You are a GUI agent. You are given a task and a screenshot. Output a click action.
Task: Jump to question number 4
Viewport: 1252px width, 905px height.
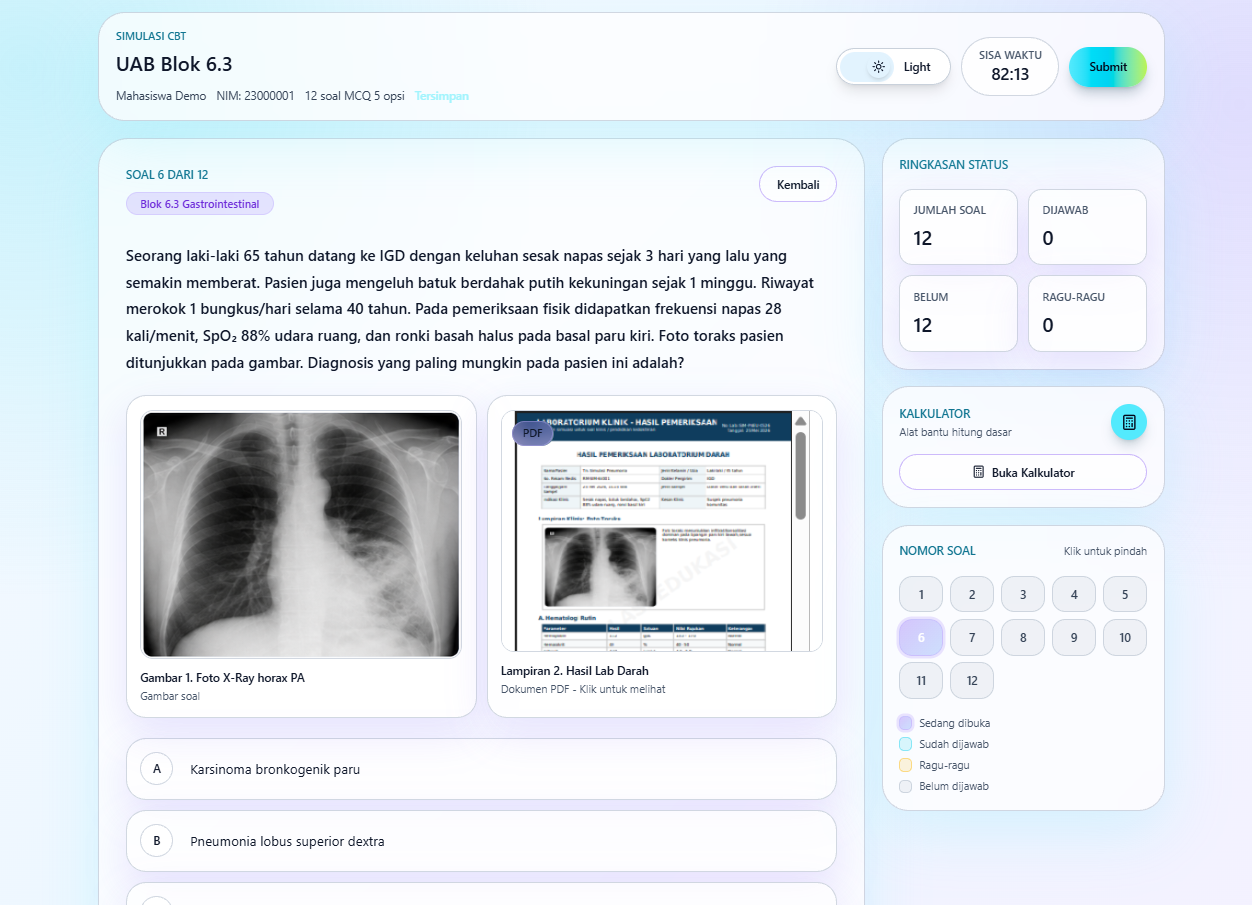pyautogui.click(x=1074, y=594)
